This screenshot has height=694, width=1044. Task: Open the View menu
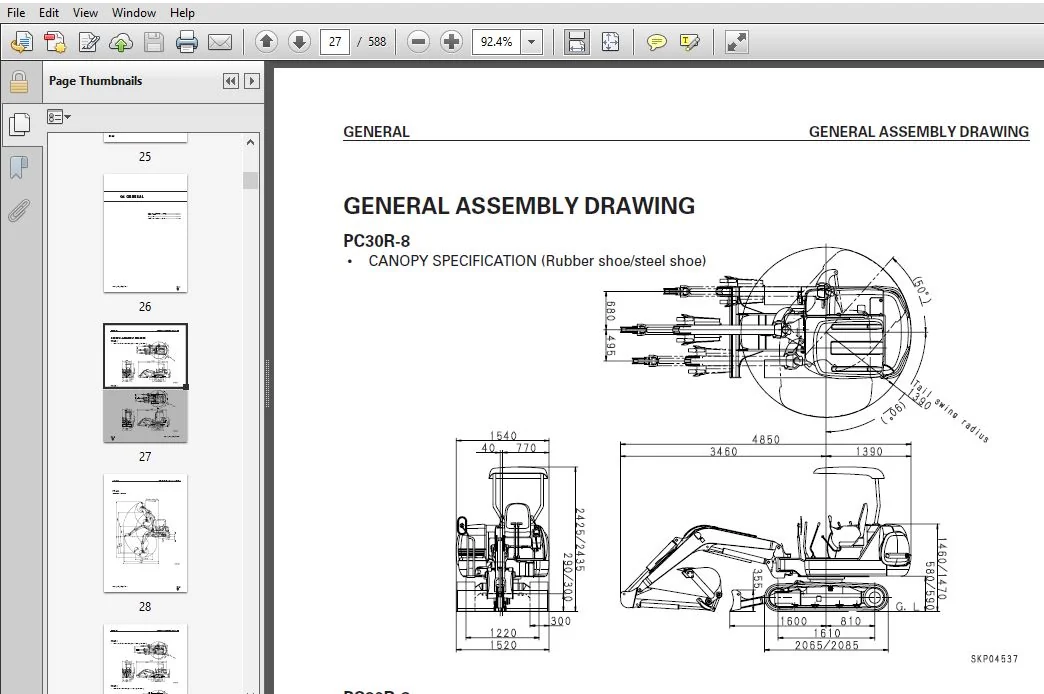[x=85, y=13]
